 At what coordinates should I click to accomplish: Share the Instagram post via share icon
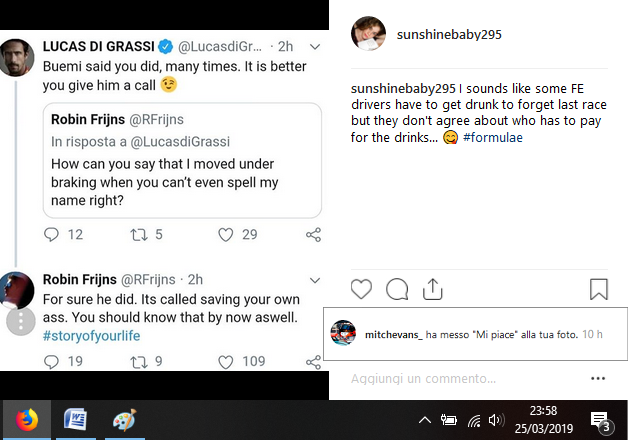[432, 289]
